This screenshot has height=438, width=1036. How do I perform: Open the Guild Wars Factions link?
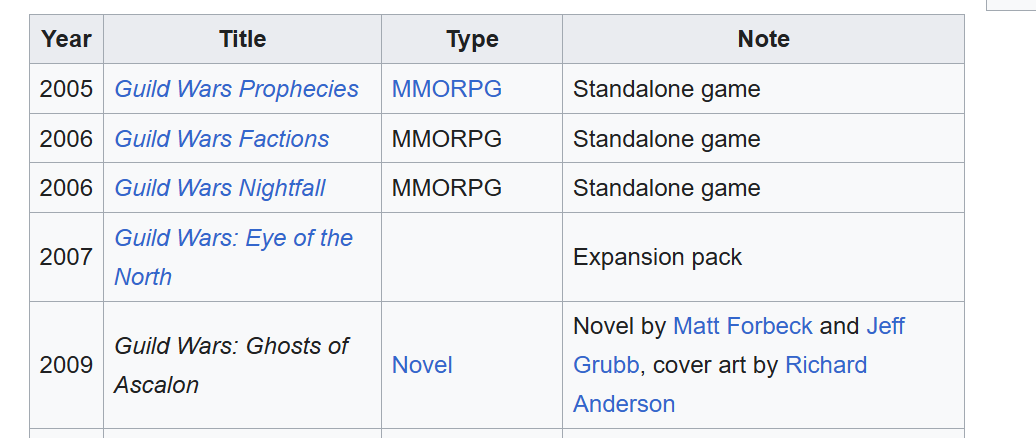tap(222, 139)
